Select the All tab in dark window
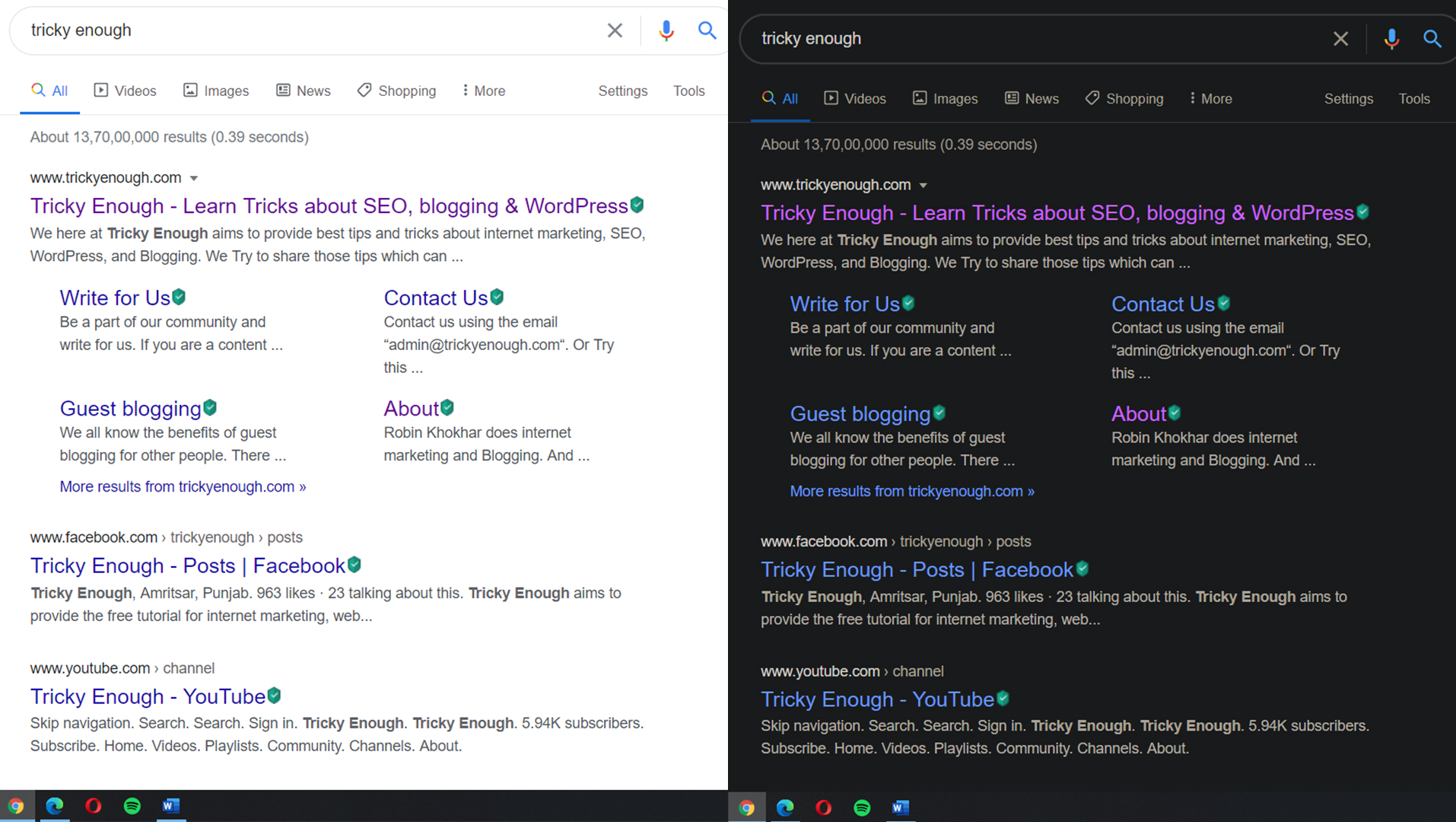 (x=780, y=99)
